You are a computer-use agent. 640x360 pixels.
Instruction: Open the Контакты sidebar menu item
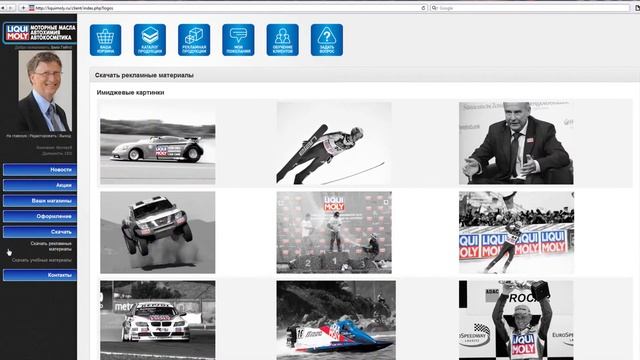click(40, 275)
